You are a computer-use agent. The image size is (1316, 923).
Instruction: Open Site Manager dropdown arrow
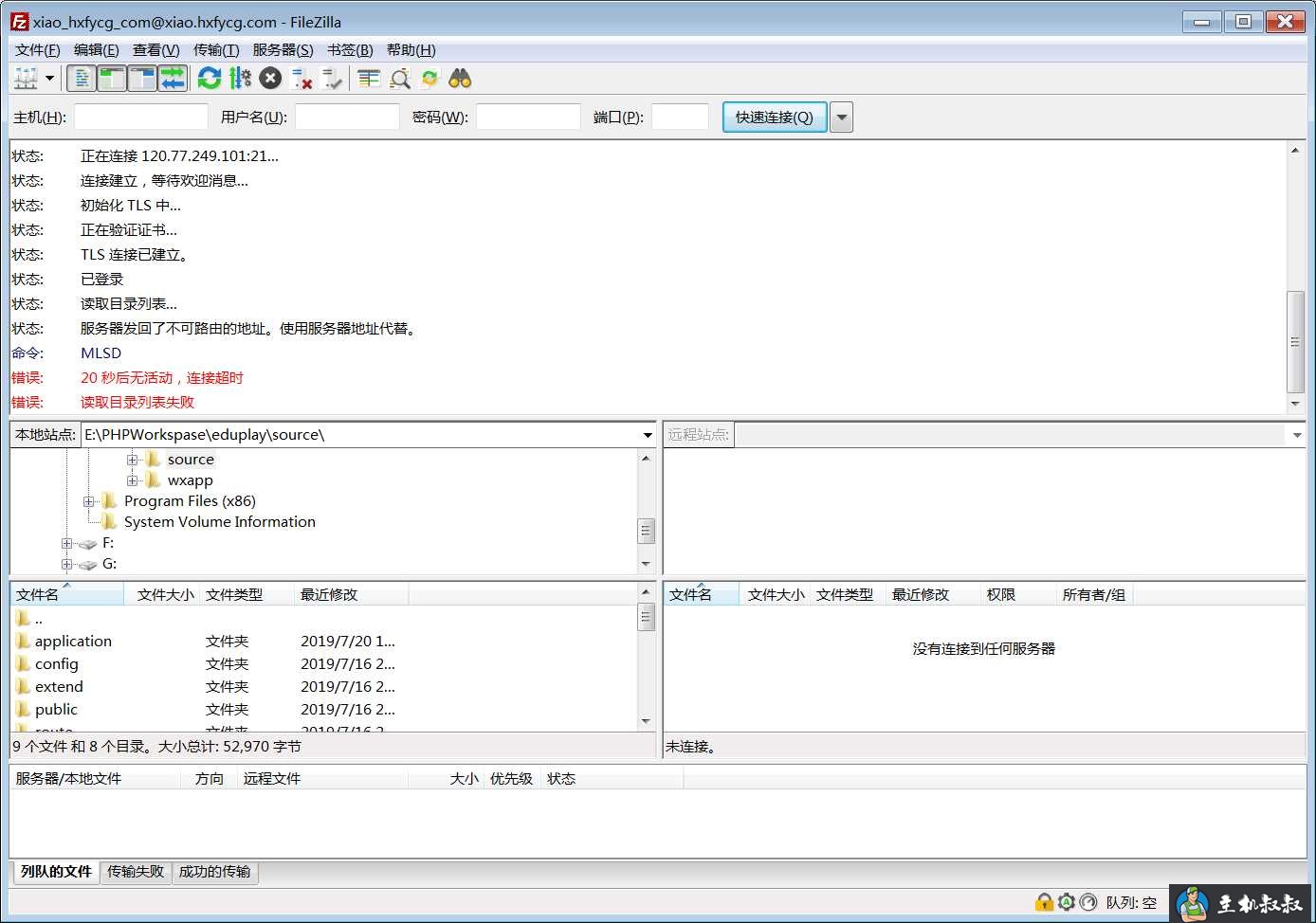click(49, 79)
